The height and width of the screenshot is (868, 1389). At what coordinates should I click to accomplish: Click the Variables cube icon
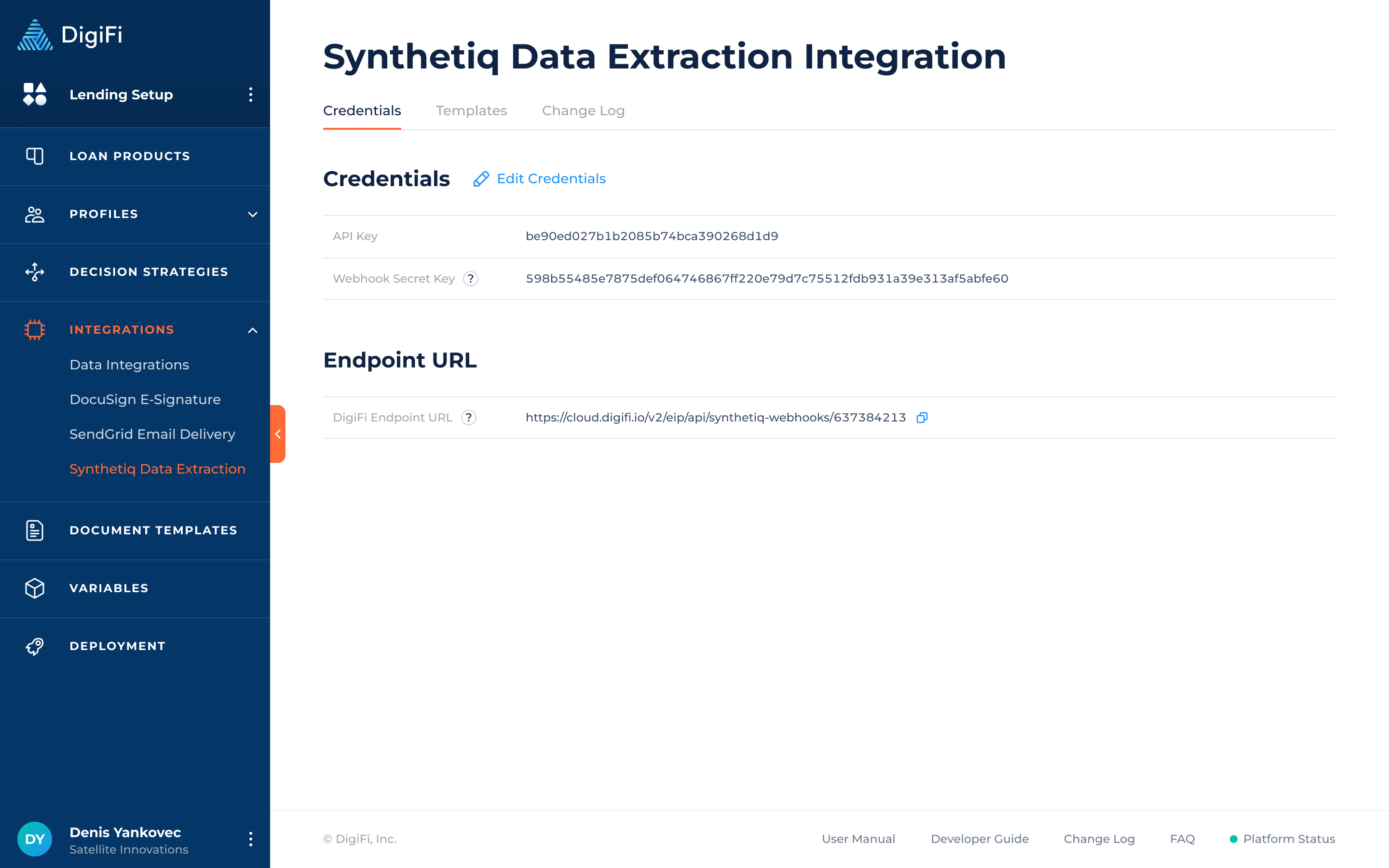coord(34,588)
